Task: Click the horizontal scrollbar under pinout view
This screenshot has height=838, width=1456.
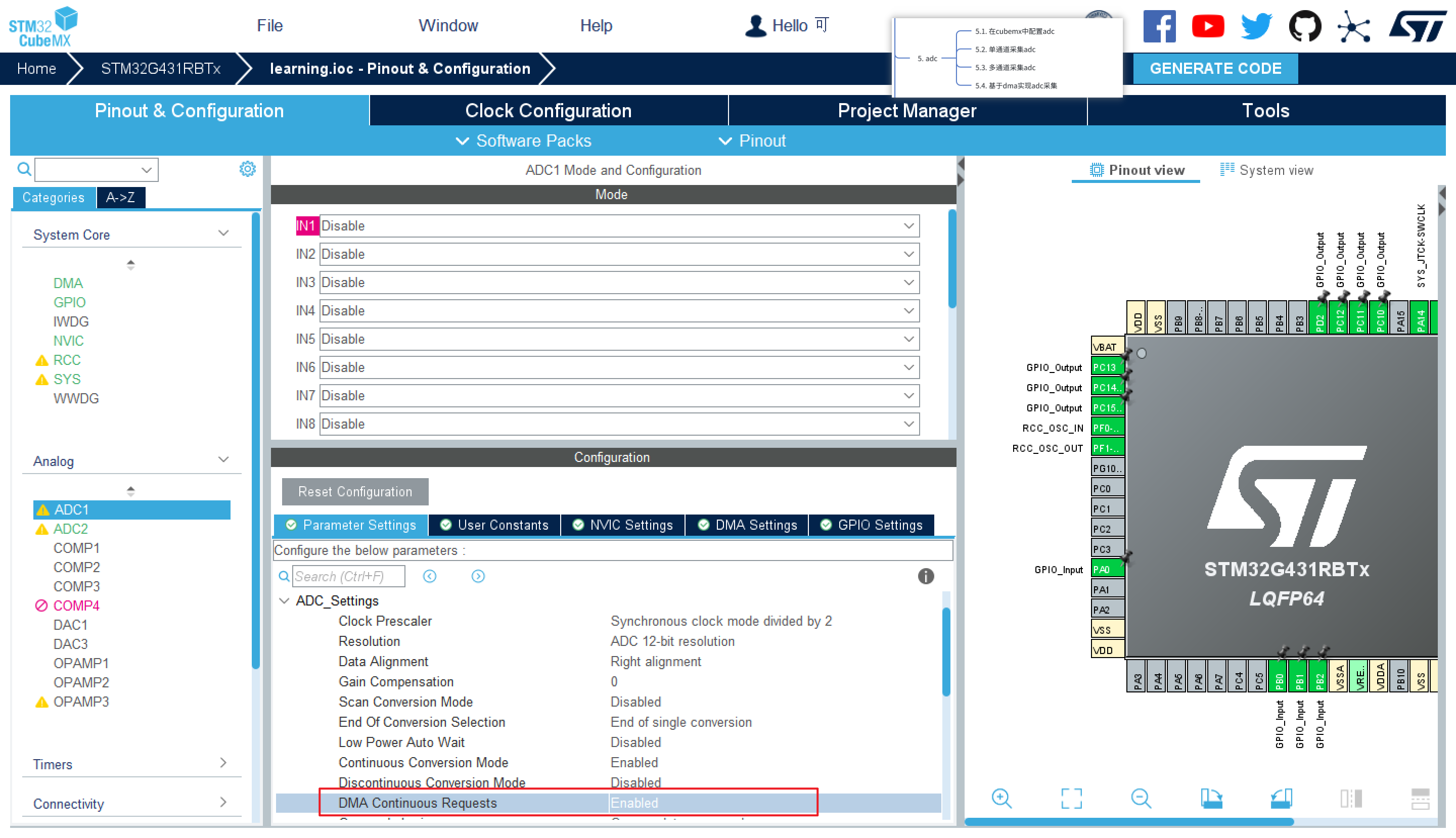Action: [1128, 822]
